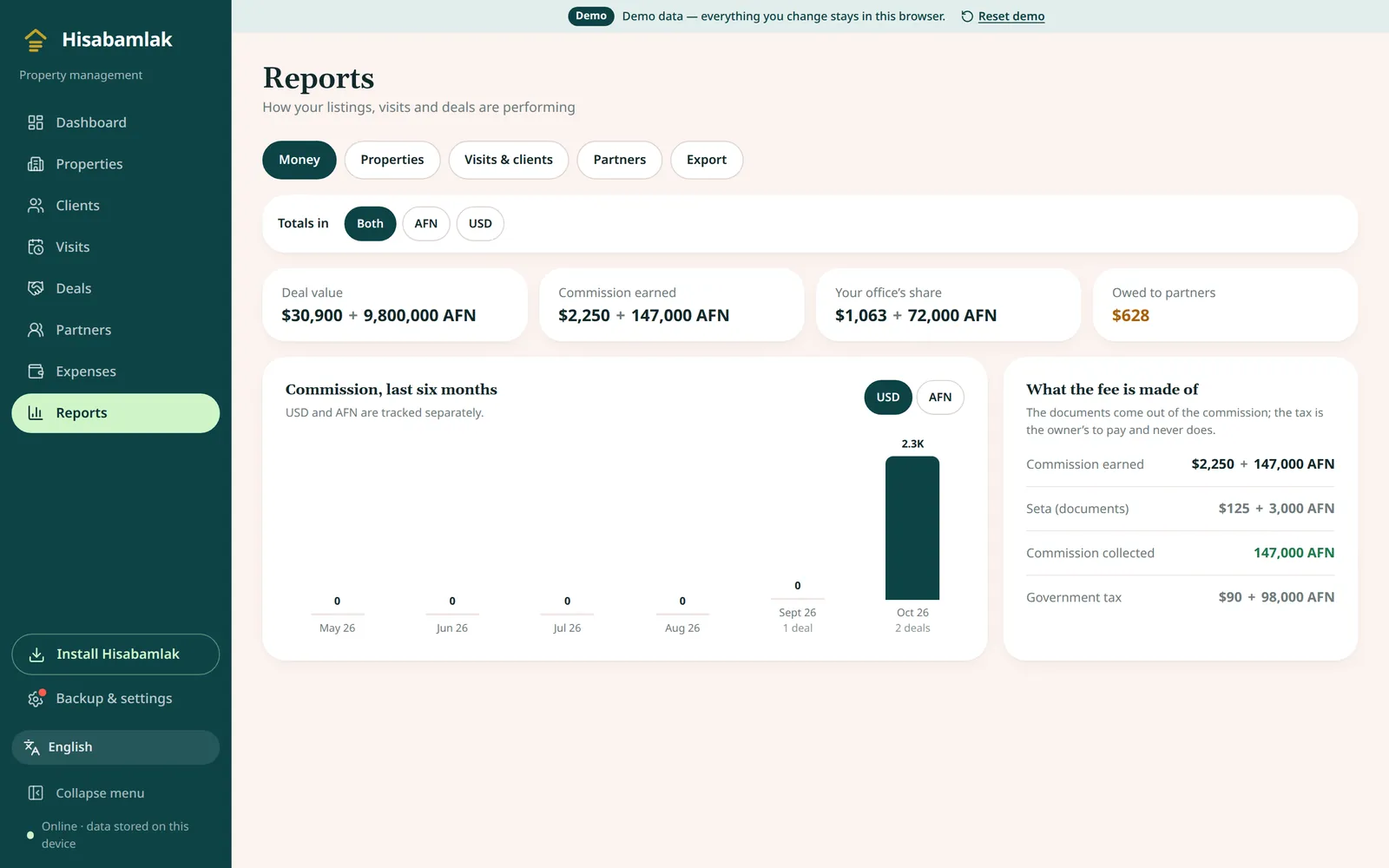Install Hisabamlak app button
The image size is (1389, 868).
115,654
